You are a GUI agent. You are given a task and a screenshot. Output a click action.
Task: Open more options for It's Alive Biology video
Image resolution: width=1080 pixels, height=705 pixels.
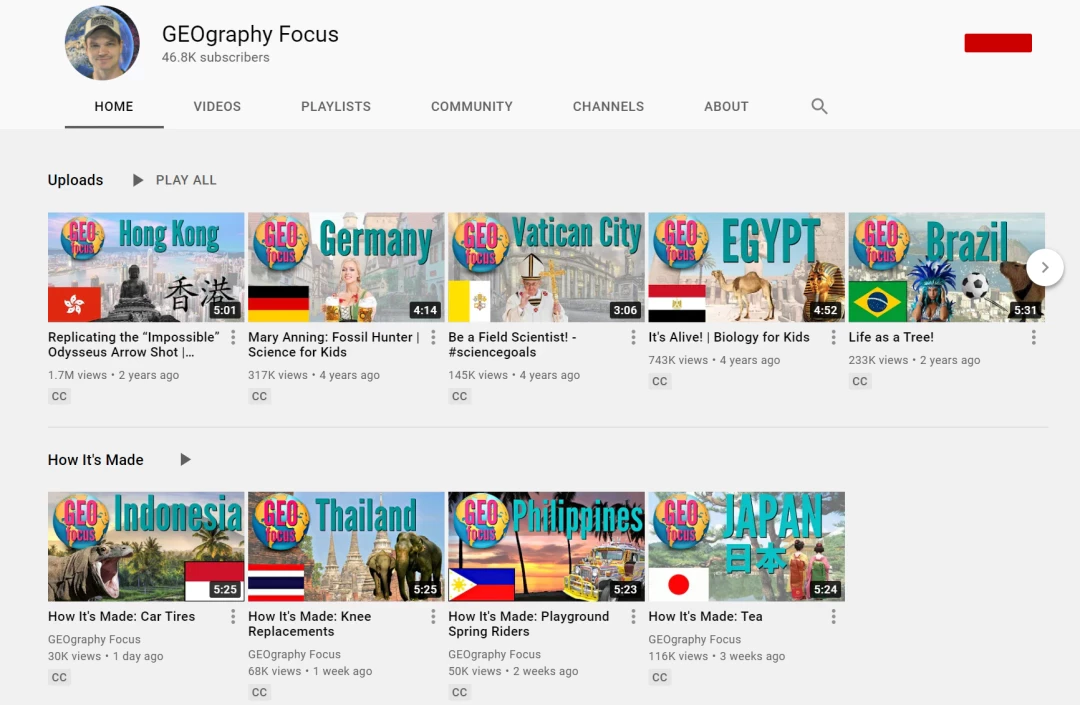(833, 337)
